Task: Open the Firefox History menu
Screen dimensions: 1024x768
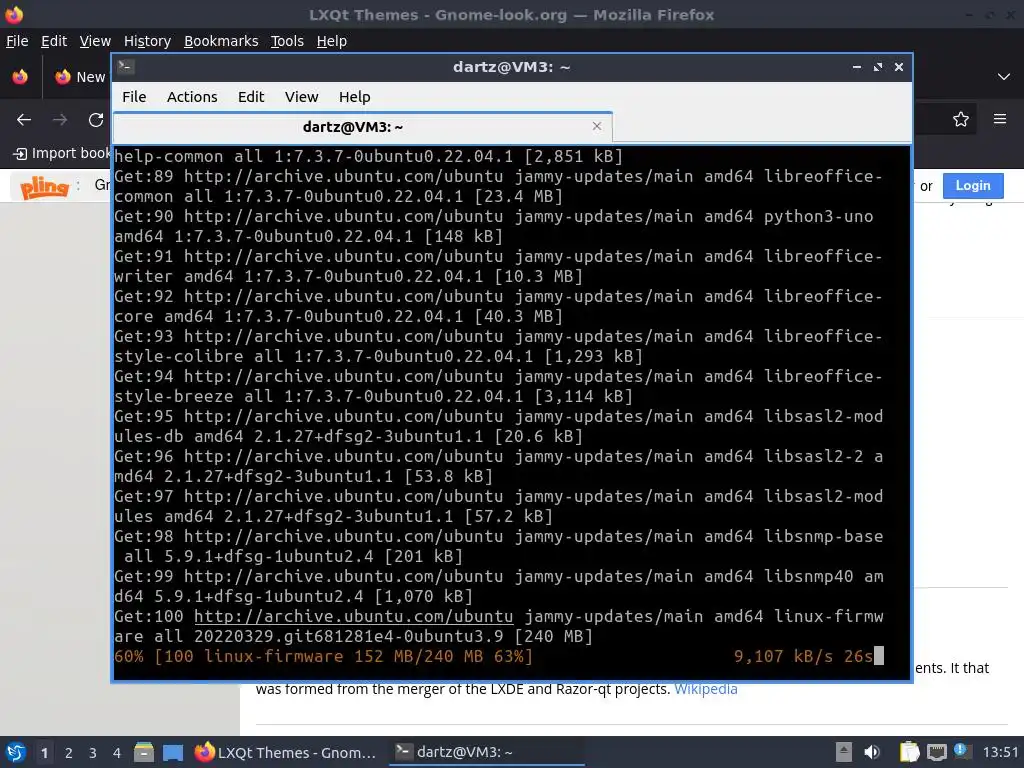Action: (147, 41)
